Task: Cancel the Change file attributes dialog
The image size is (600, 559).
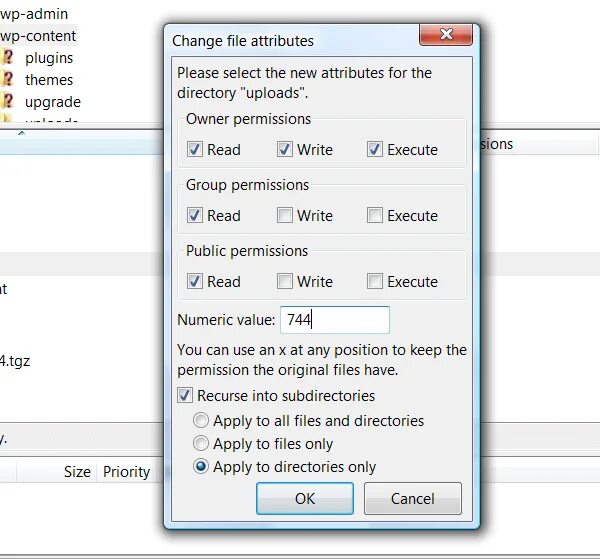Action: pos(412,499)
